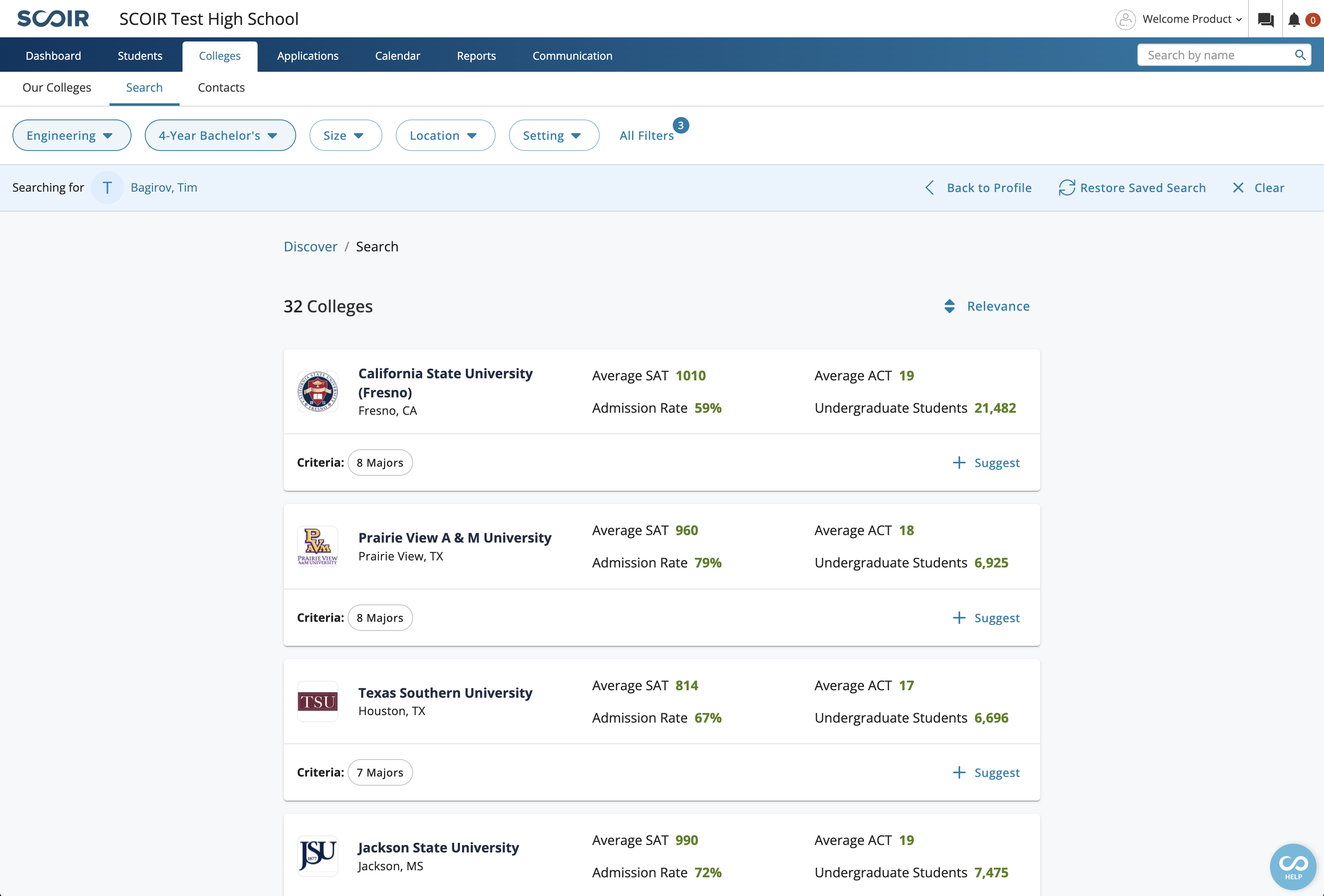Switch to Contacts subtab
This screenshot has width=1324, height=896.
tap(221, 88)
